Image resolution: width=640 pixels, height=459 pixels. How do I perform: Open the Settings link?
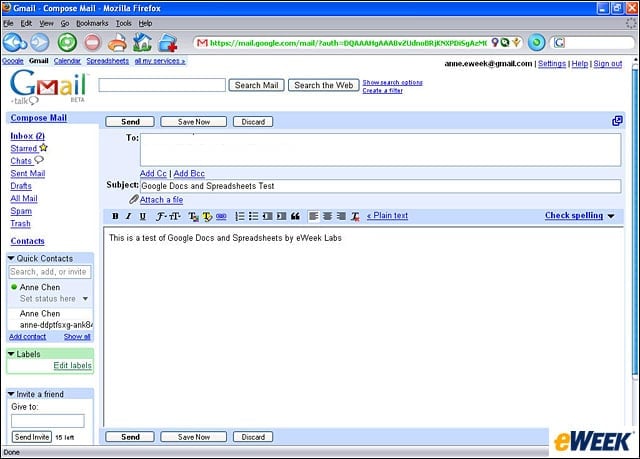[552, 64]
